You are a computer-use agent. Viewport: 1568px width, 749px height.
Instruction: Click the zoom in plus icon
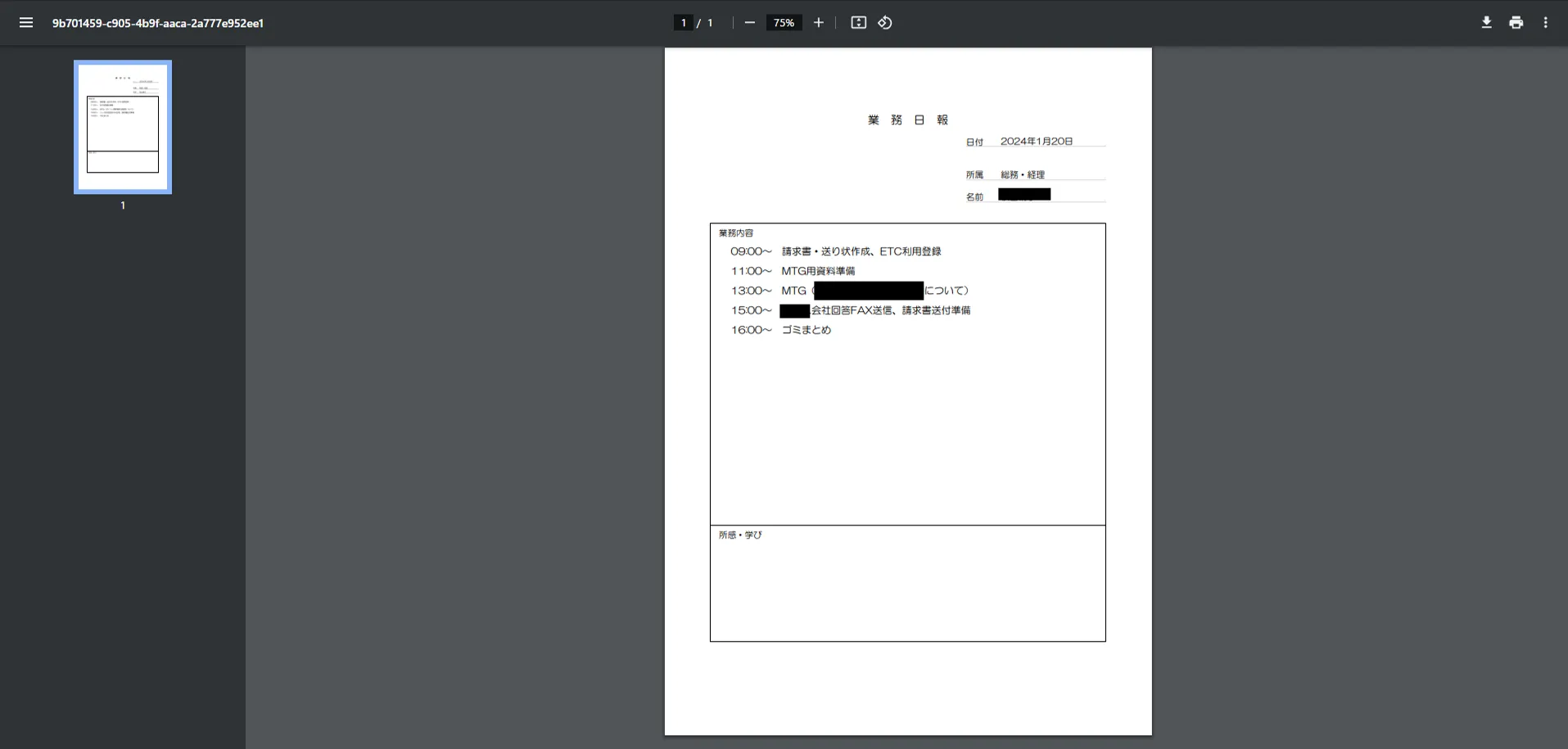tap(818, 23)
